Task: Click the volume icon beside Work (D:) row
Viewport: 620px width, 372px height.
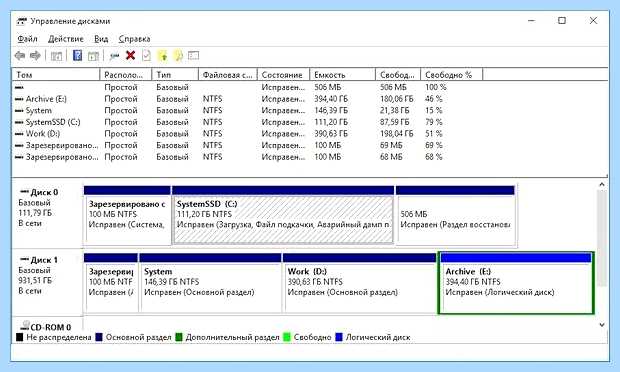Action: (x=19, y=134)
